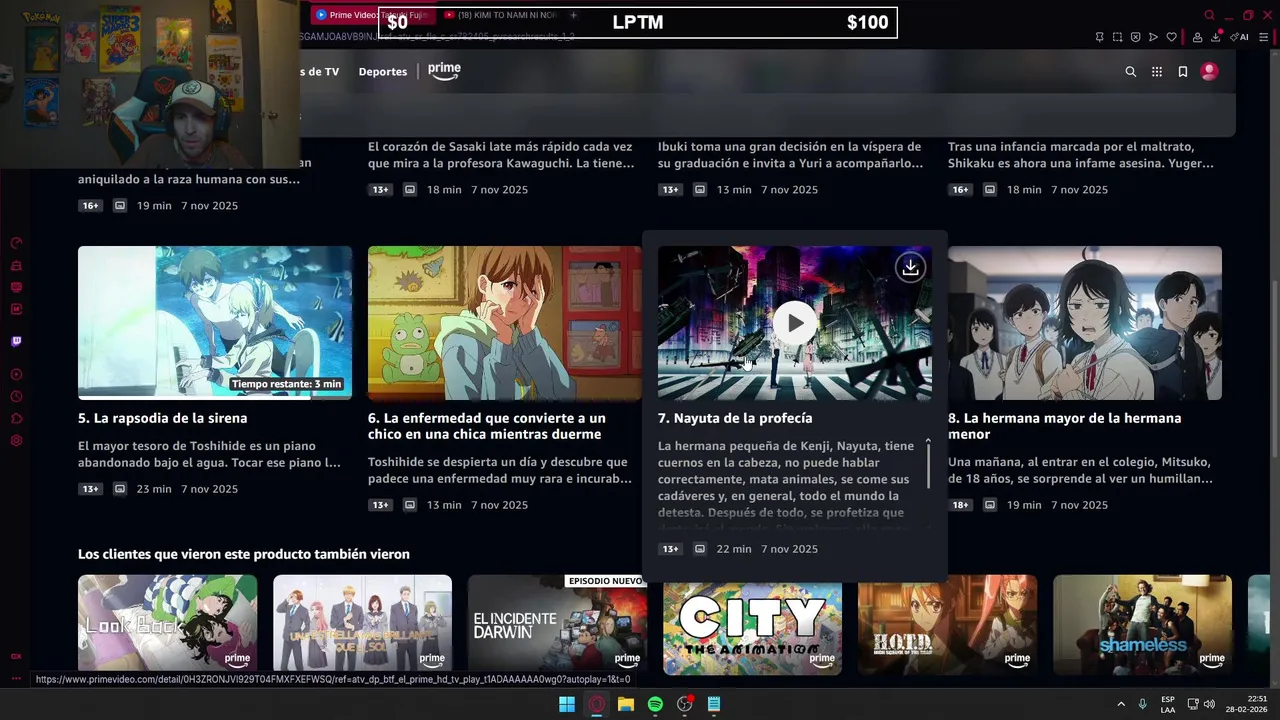
Task: Open the H.O.T.D. recommendation card
Action: coord(947,625)
